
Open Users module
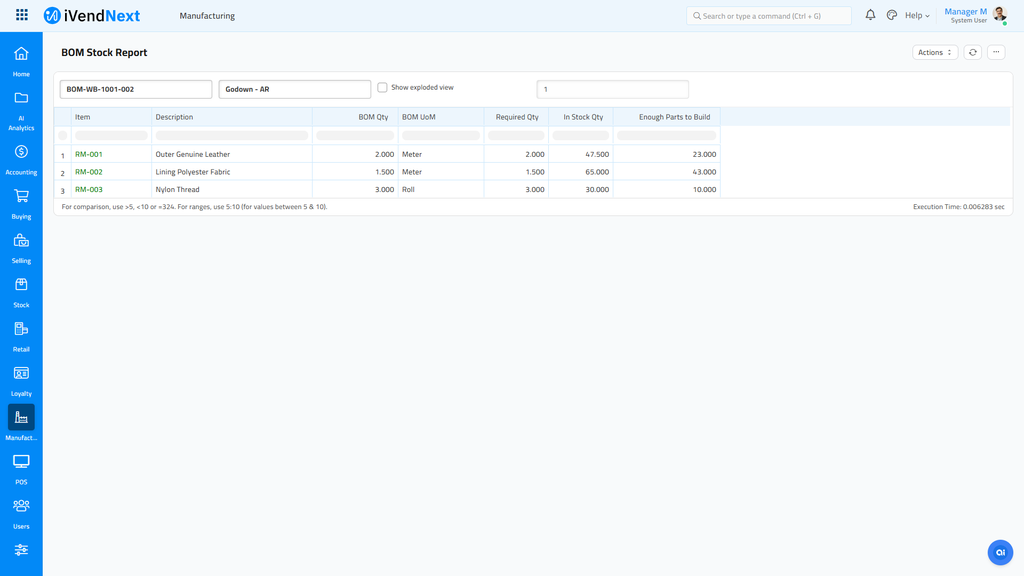21,514
